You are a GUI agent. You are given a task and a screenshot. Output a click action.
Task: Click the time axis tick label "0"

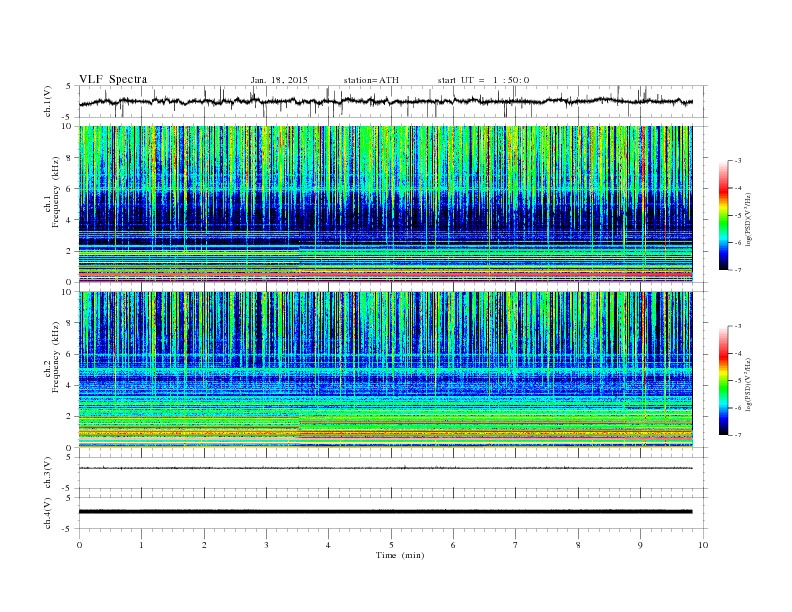(x=79, y=545)
